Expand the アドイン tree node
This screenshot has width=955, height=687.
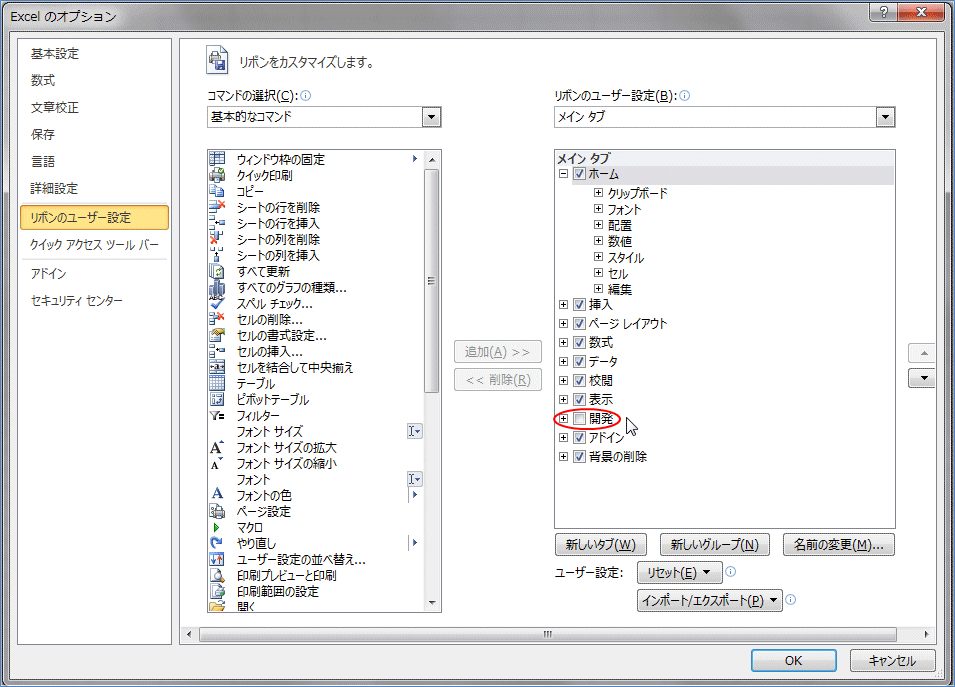[563, 437]
